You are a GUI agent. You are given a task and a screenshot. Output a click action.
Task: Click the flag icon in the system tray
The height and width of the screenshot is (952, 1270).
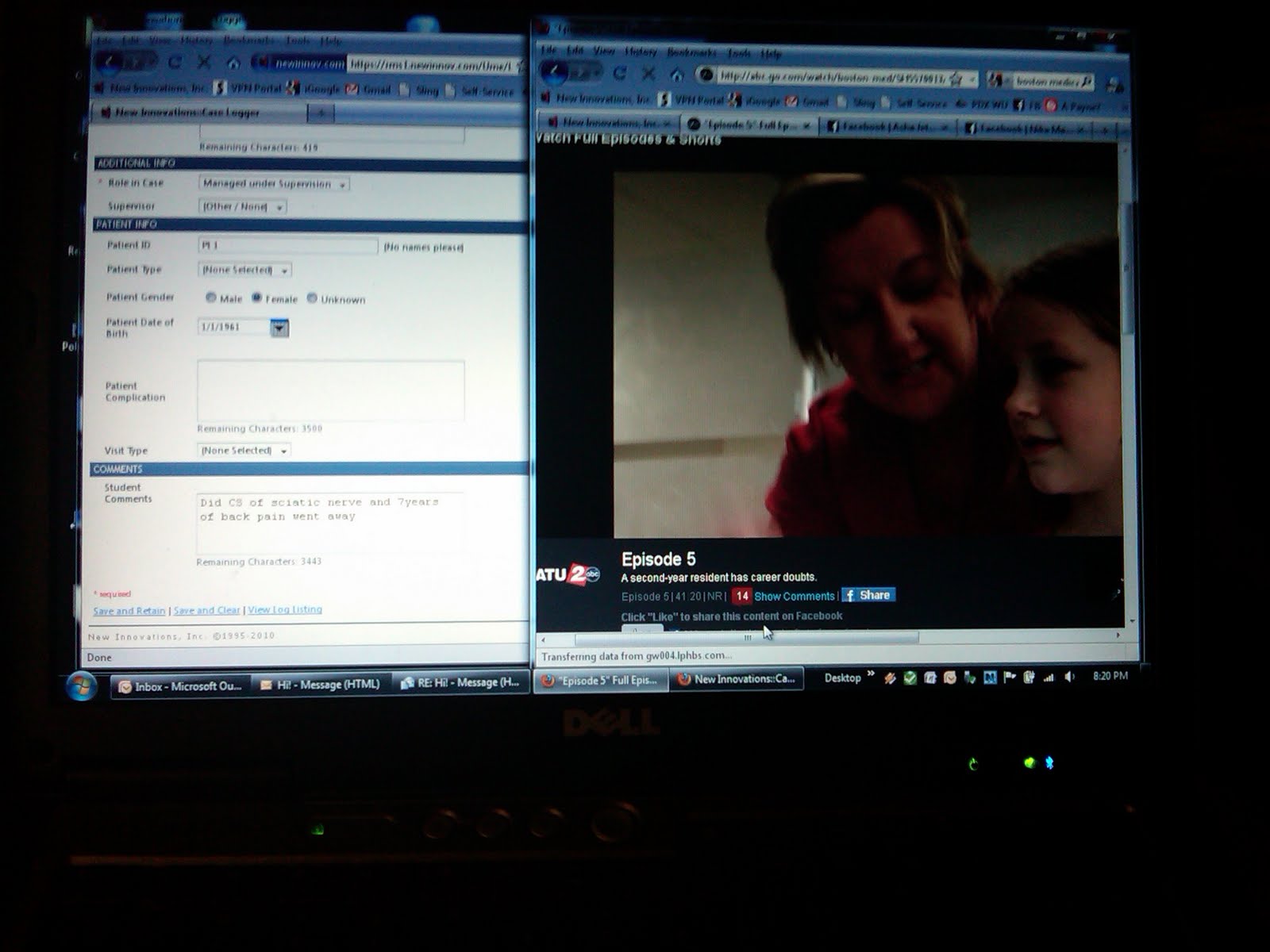tap(1010, 678)
